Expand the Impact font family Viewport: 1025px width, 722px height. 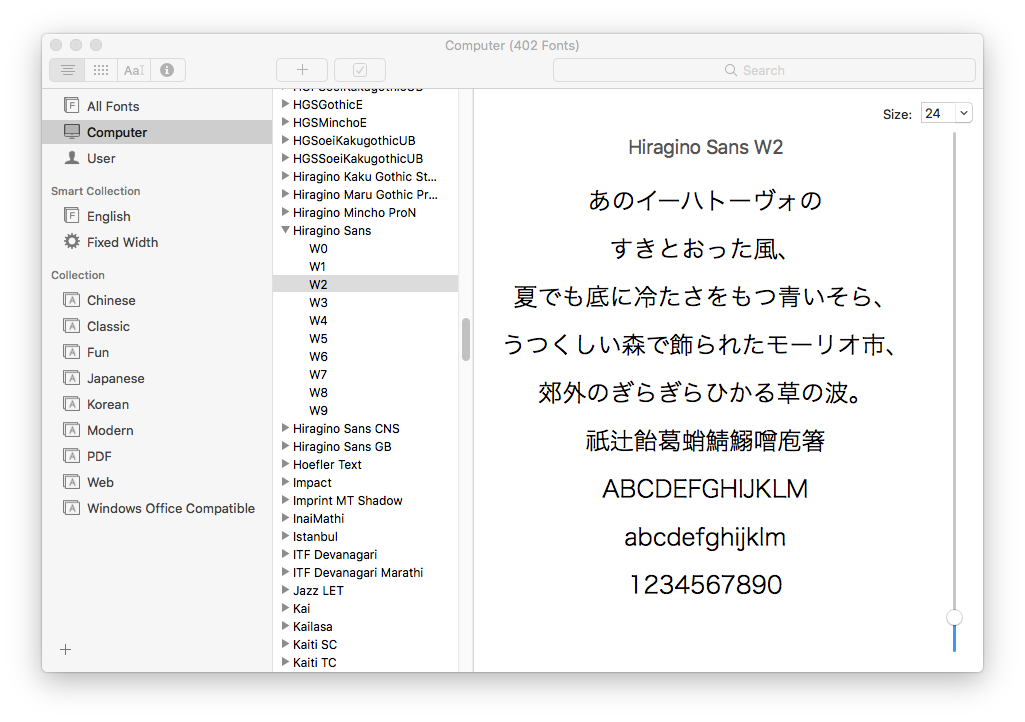coord(285,482)
